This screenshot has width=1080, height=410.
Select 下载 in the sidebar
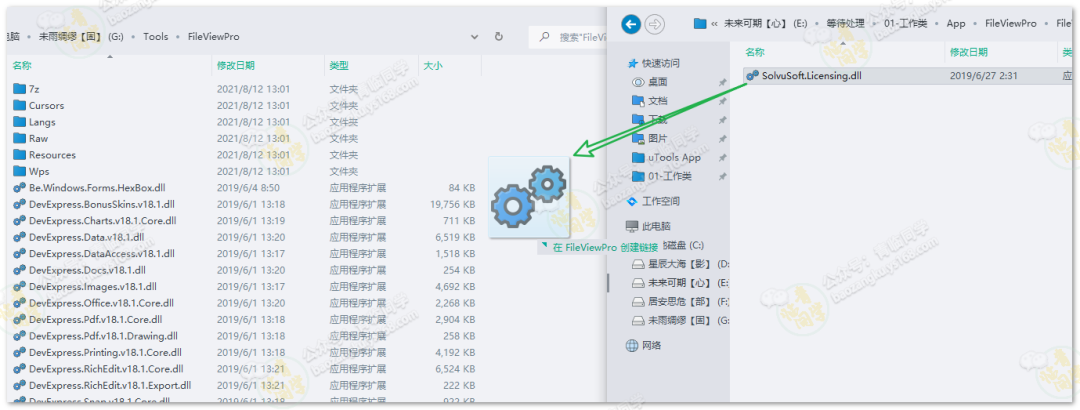click(x=658, y=120)
